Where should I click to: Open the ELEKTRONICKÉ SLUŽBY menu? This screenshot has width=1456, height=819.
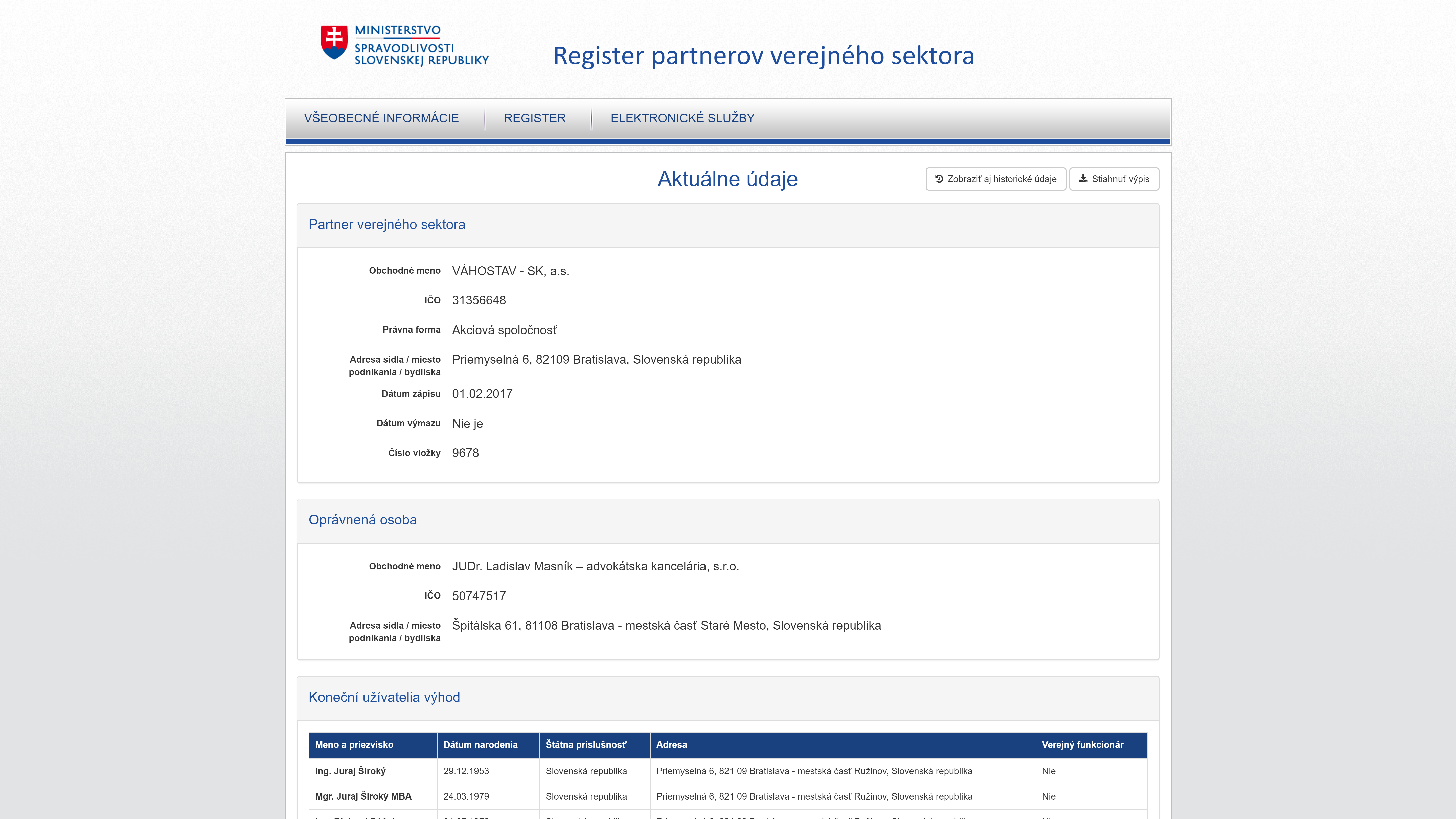click(682, 118)
